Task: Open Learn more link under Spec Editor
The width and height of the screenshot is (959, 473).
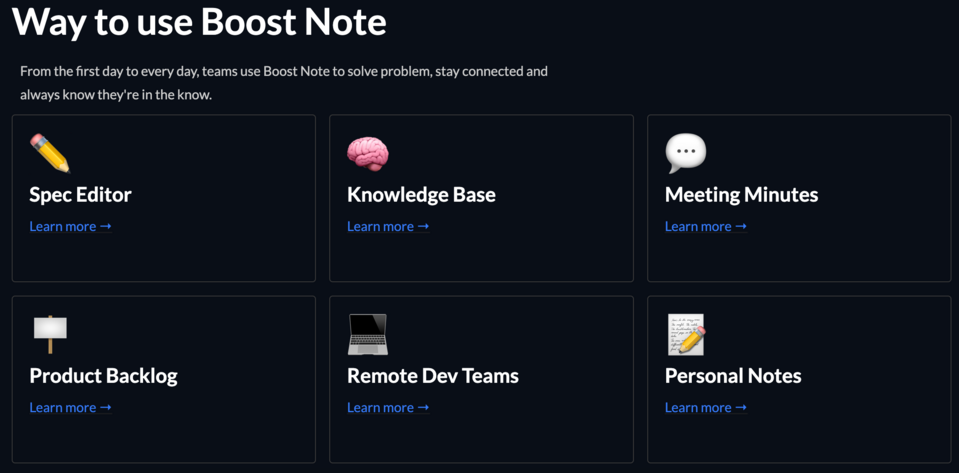Action: 70,227
